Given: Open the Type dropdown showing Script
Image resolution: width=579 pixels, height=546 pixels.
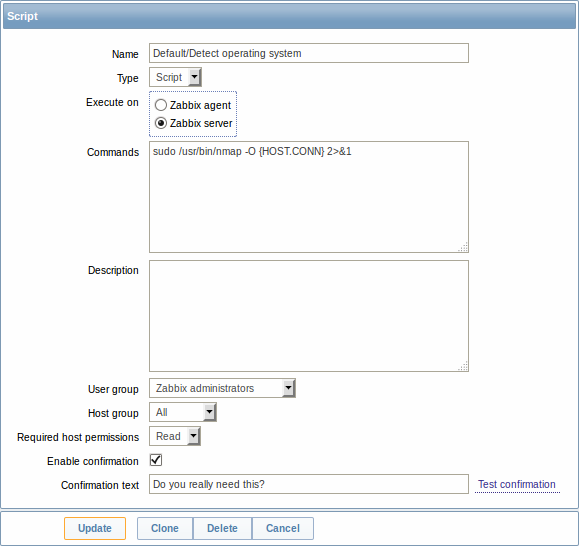Looking at the screenshot, I should click(175, 77).
